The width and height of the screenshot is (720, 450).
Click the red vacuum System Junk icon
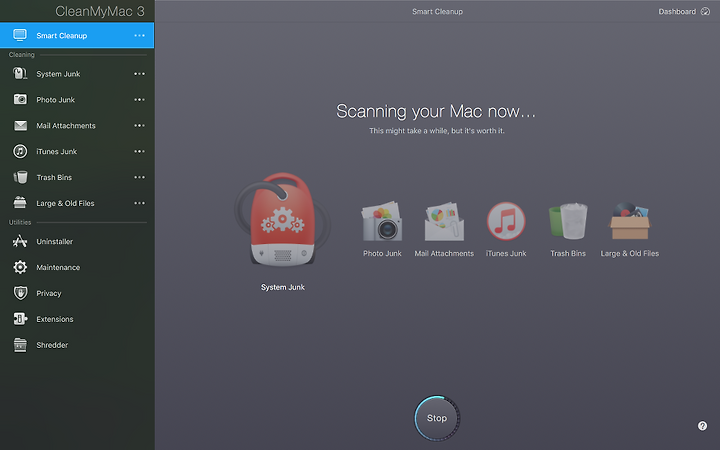(282, 219)
